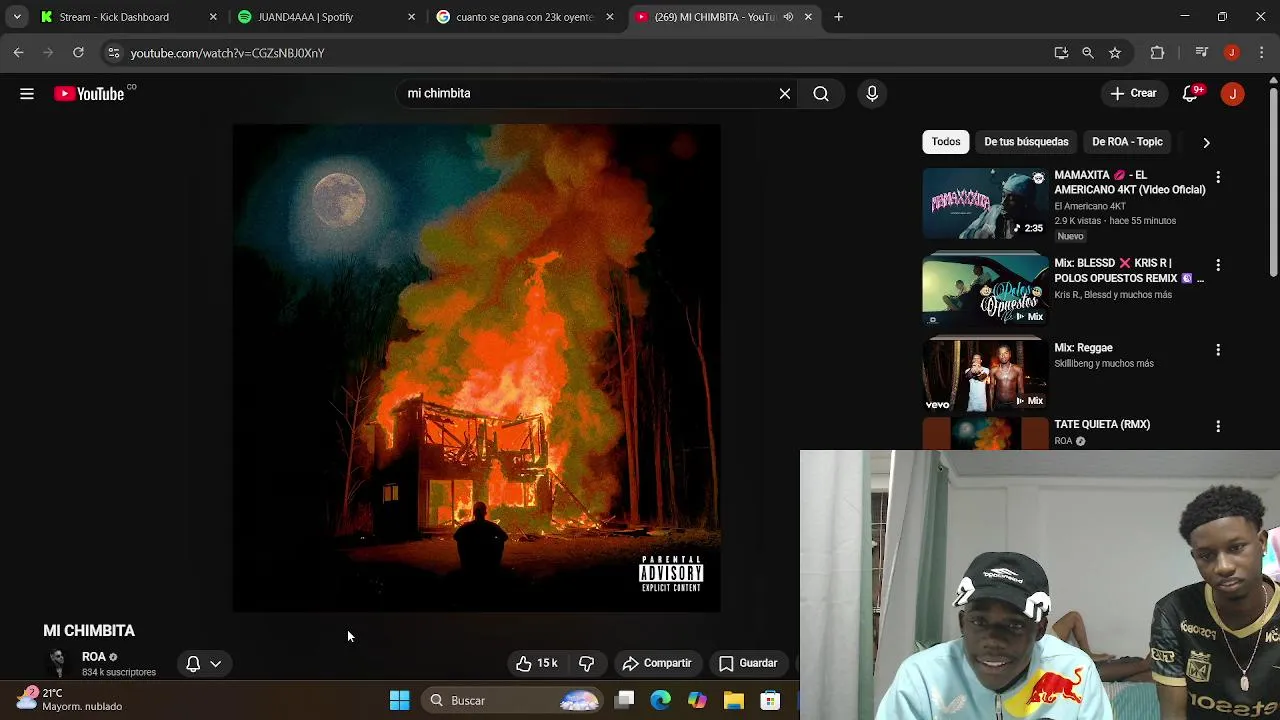This screenshot has width=1280, height=720.
Task: Open the Mix: Reggae title link
Action: point(1083,348)
